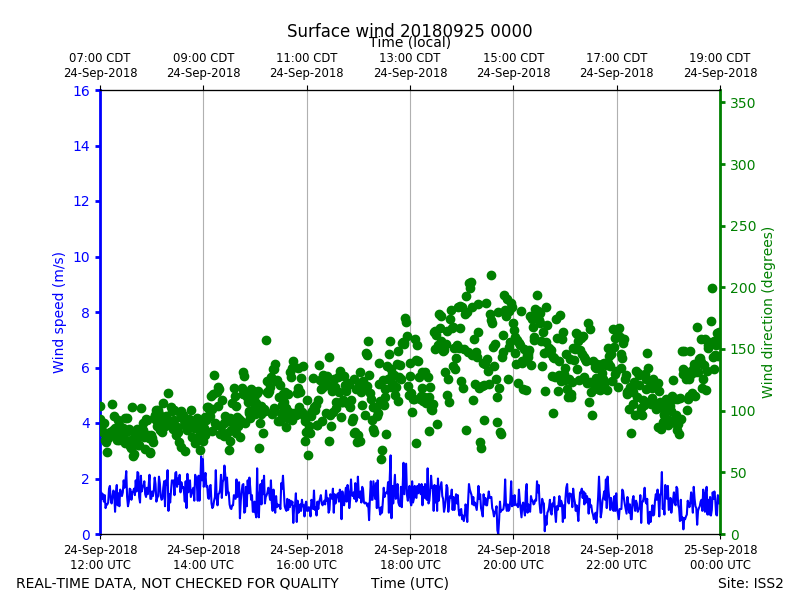The image size is (800, 600).
Task: Click the chart title "Surface wind 20180925 0000"
Action: point(409,31)
